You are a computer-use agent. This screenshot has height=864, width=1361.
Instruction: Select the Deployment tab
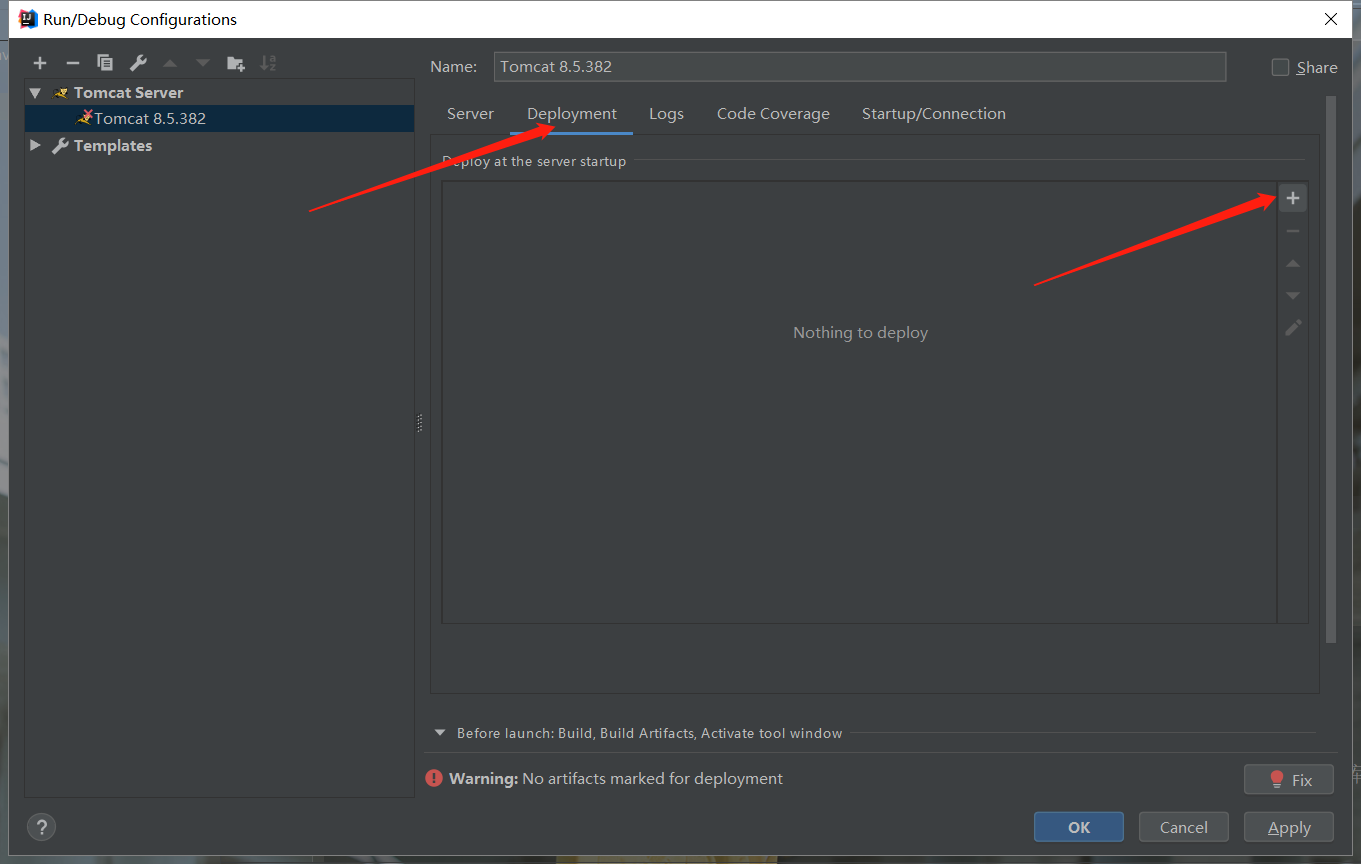pyautogui.click(x=572, y=114)
